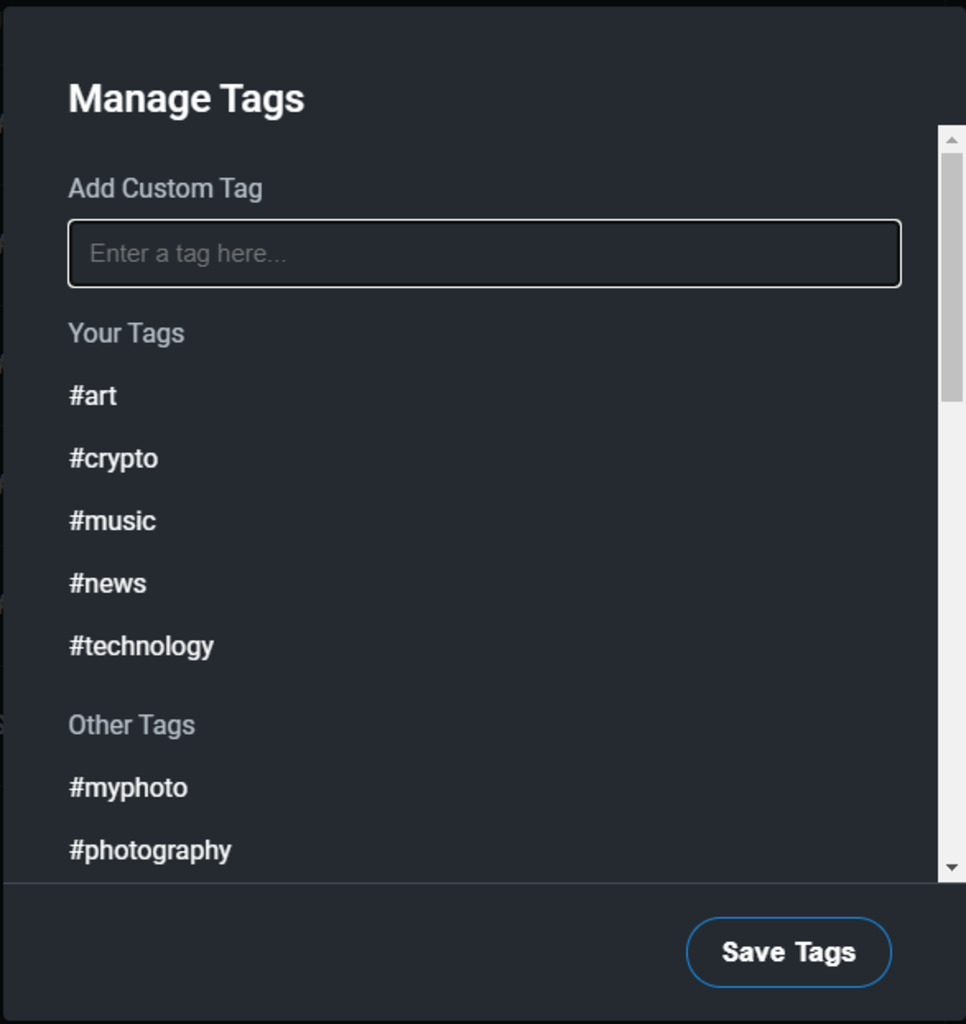This screenshot has height=1024, width=966.
Task: Choose the #crypto tag
Action: coord(113,459)
